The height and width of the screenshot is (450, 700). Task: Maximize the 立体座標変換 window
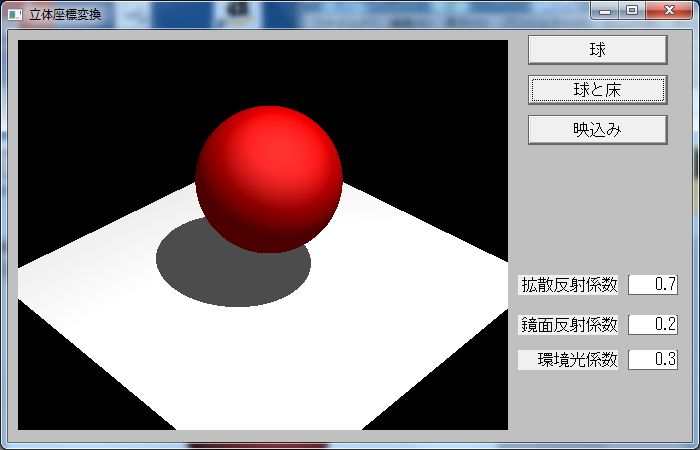(632, 11)
